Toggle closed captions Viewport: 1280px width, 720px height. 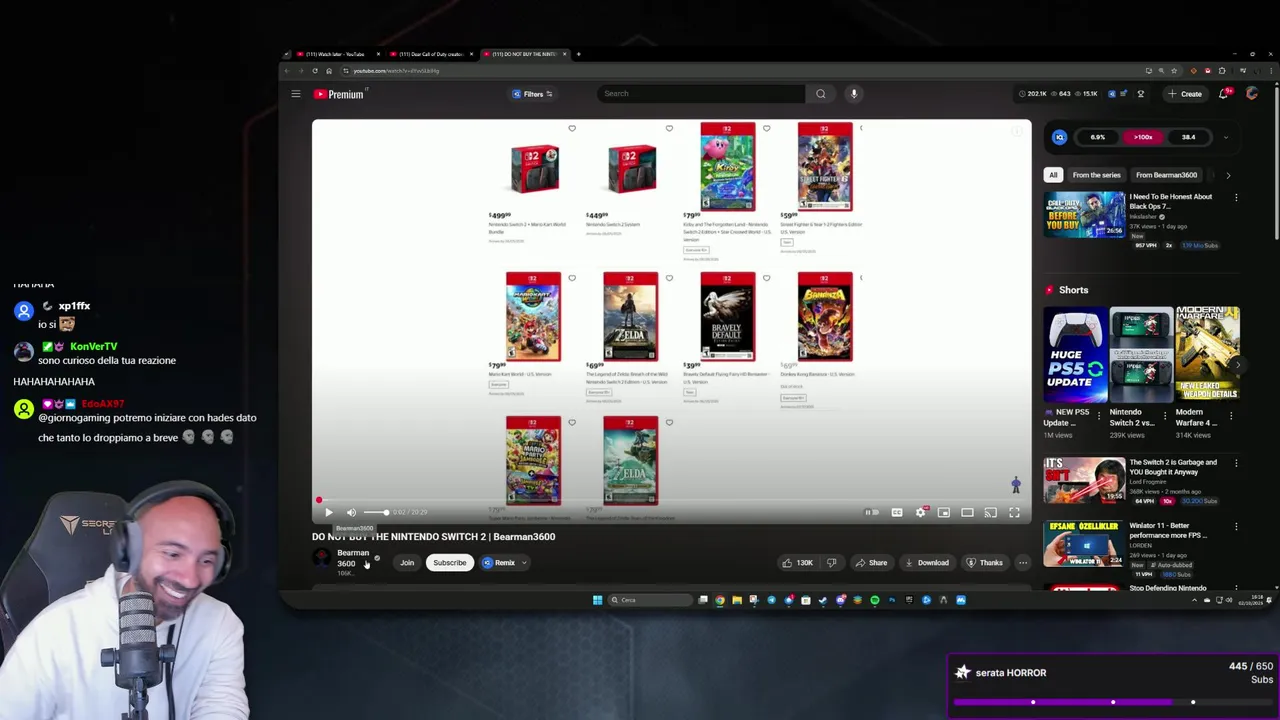(x=897, y=512)
